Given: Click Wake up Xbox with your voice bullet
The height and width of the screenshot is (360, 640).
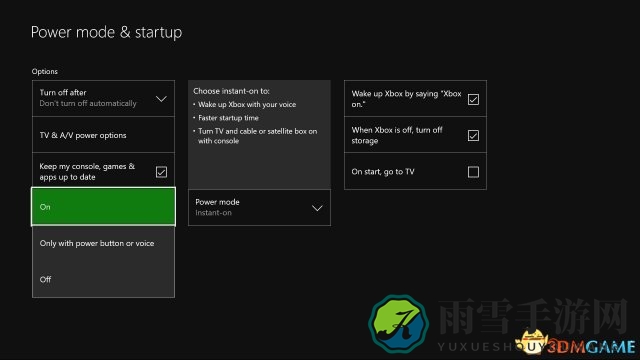Looking at the screenshot, I should 247,104.
